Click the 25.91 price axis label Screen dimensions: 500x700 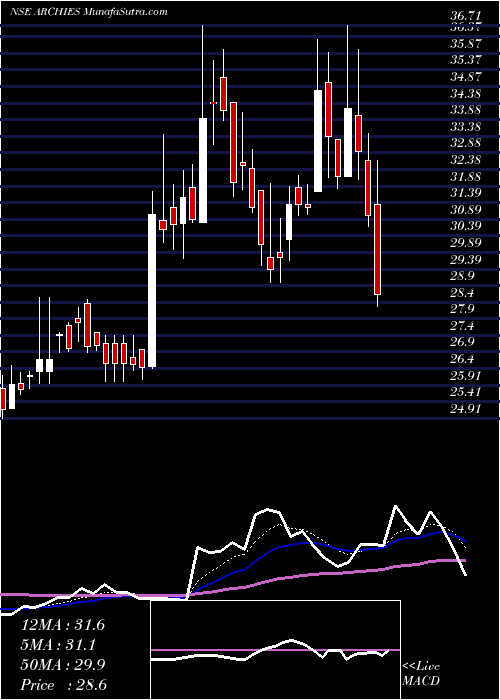click(466, 376)
